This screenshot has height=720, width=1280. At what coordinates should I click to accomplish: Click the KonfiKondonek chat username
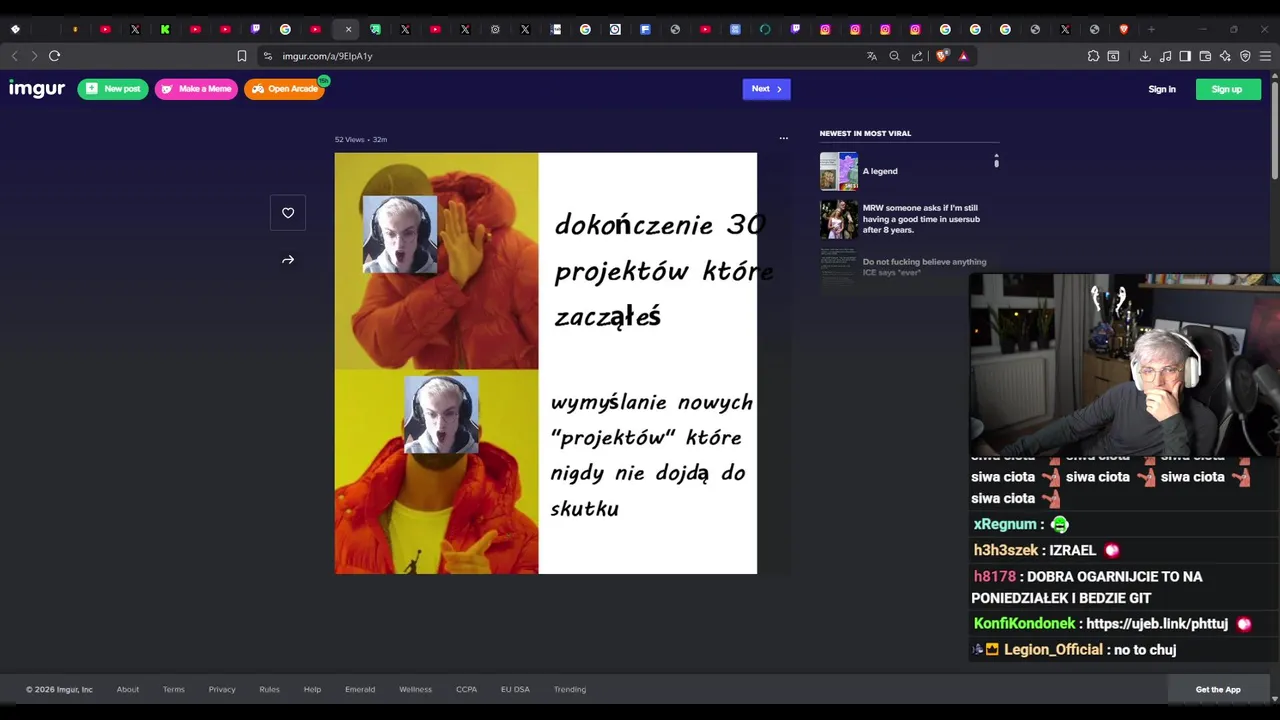pyautogui.click(x=1024, y=623)
